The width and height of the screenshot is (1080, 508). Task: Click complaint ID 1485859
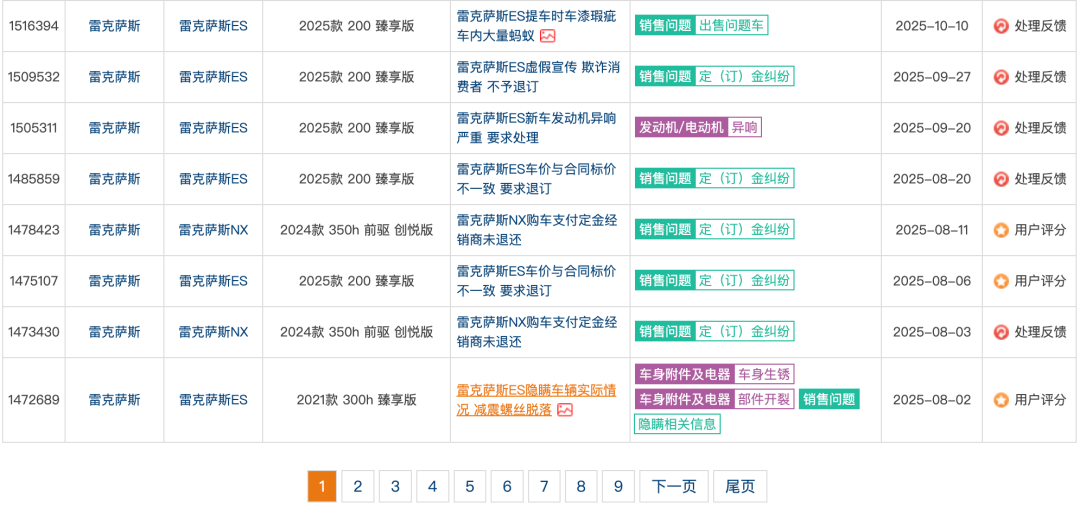[x=34, y=179]
